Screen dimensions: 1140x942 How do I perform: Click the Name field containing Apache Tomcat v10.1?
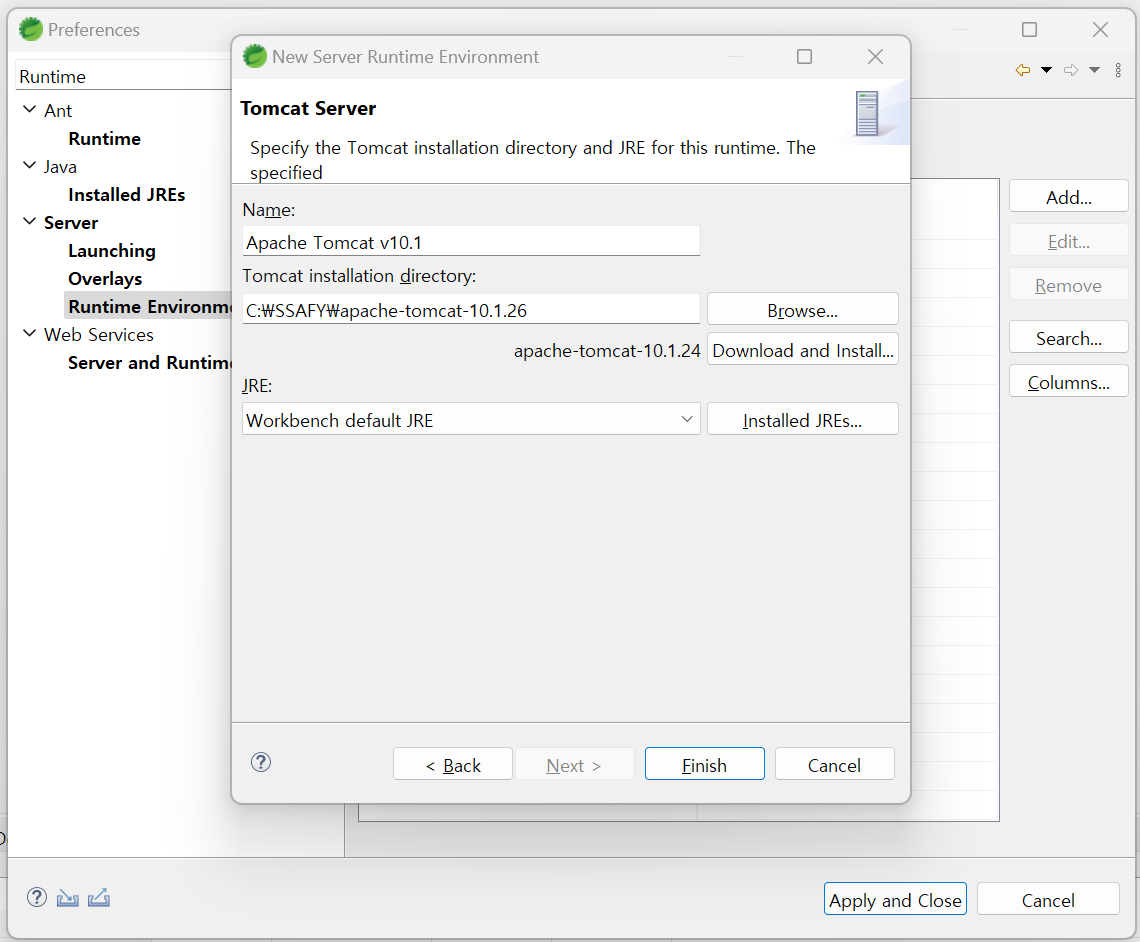coord(471,241)
